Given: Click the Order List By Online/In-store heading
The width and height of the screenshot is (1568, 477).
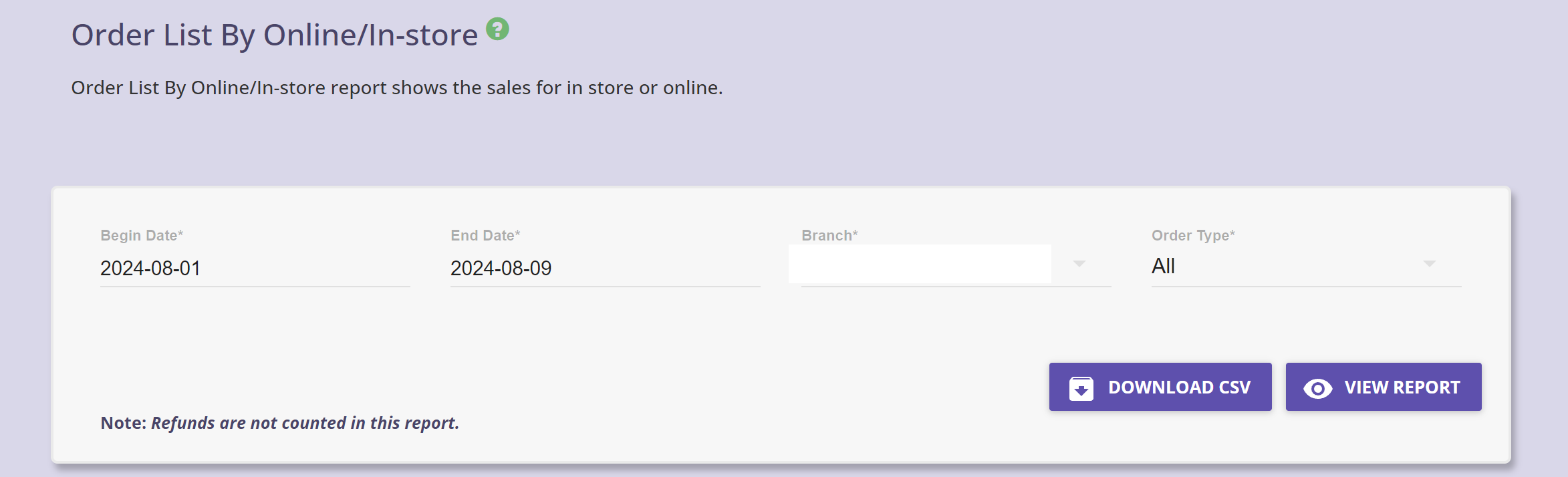Looking at the screenshot, I should (275, 35).
